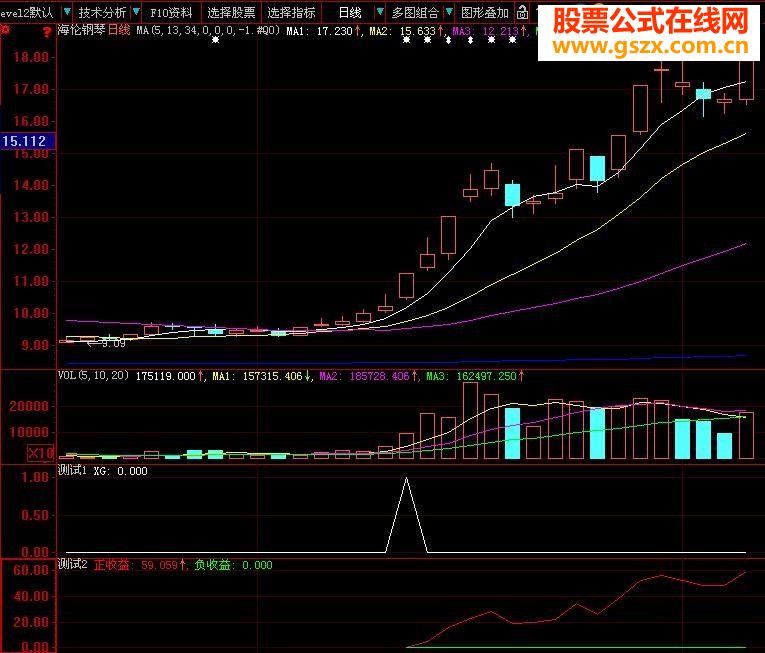This screenshot has height=653, width=765.
Task: Click the 60.00 axis label in 测试2
Action: [x=30, y=570]
